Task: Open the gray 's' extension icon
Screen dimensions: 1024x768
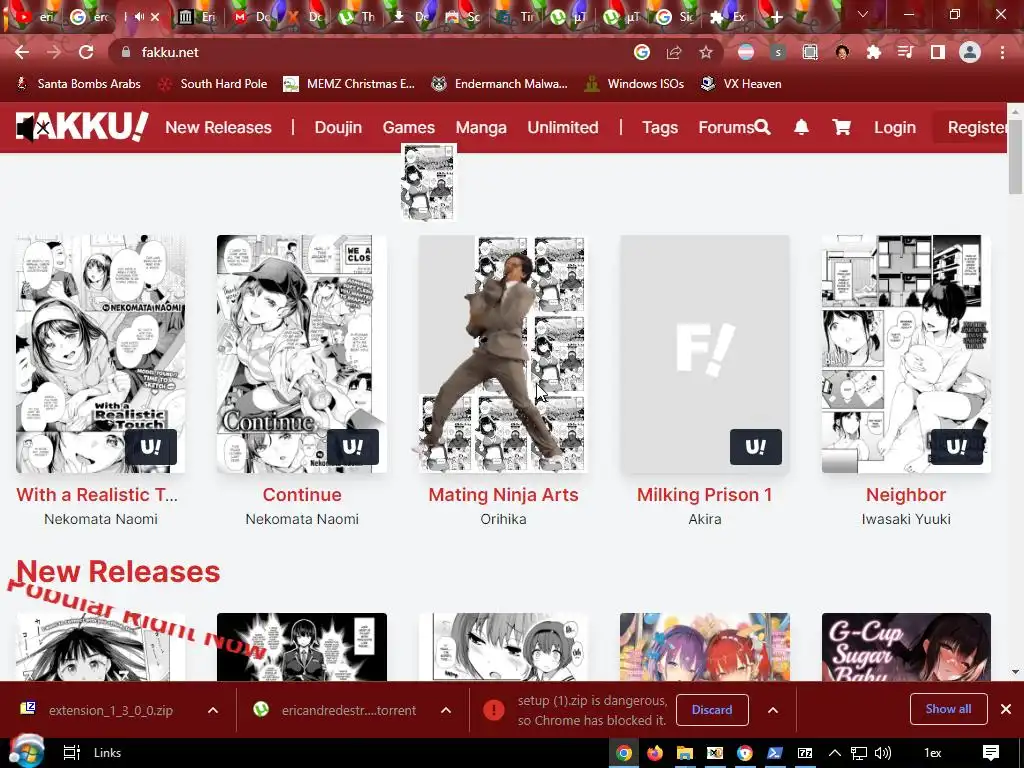Action: pyautogui.click(x=777, y=52)
